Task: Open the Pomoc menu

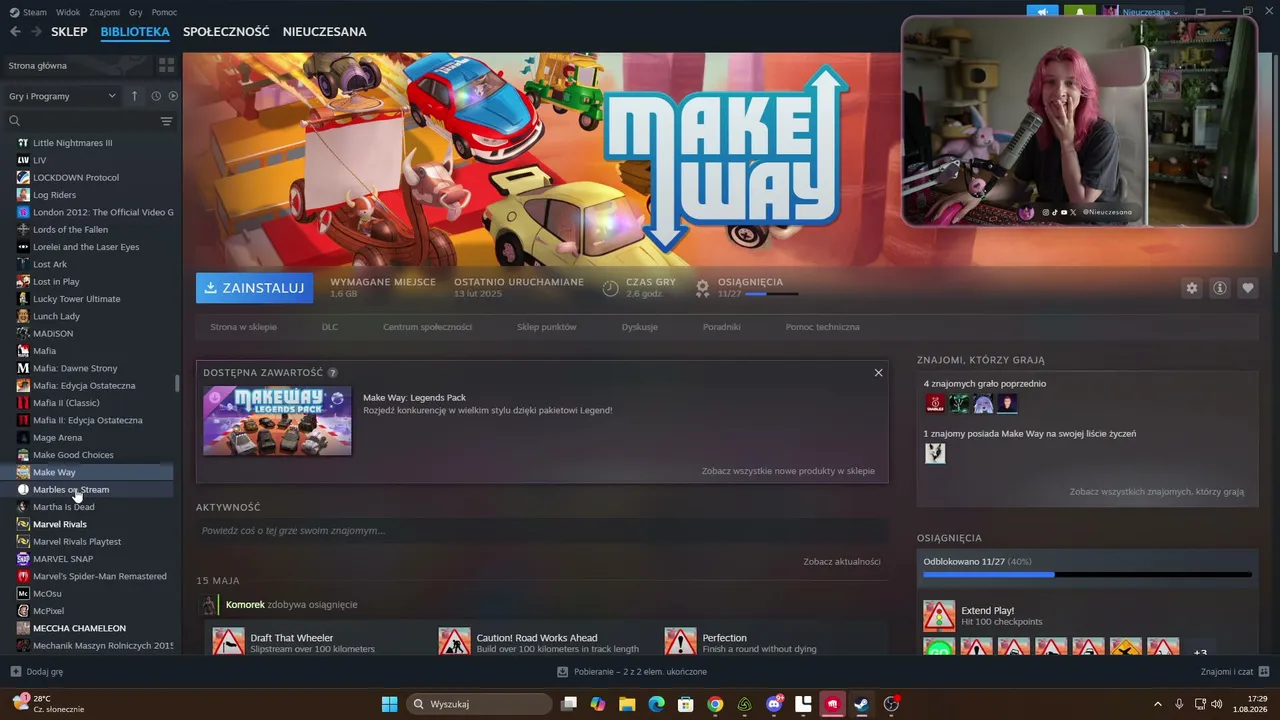Action: [164, 12]
